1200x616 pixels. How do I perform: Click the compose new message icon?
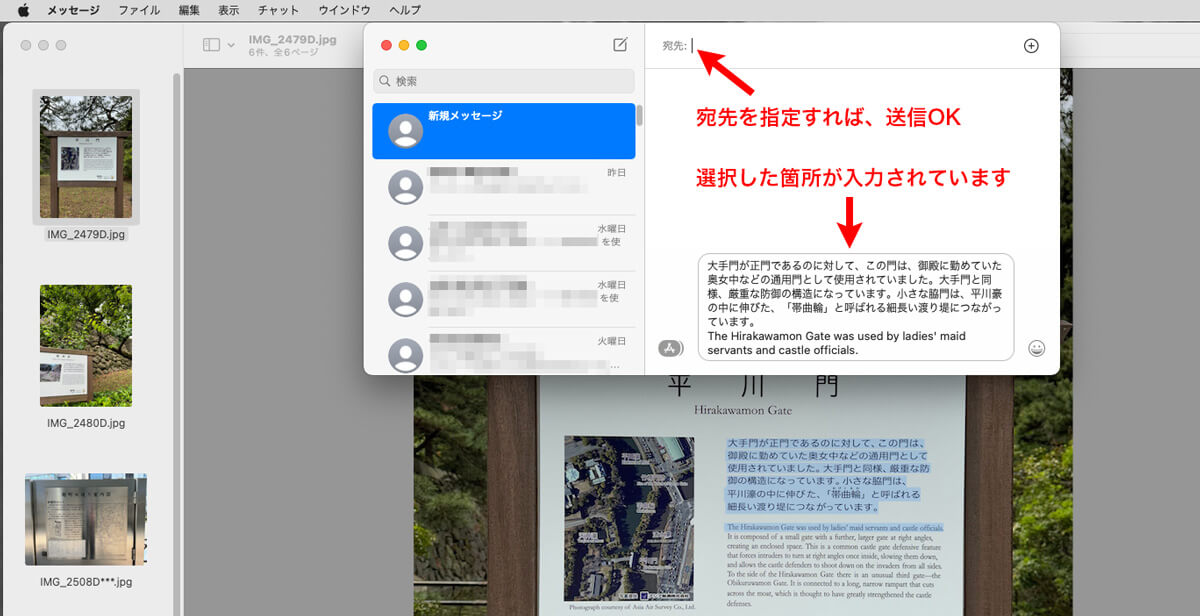pyautogui.click(x=620, y=45)
